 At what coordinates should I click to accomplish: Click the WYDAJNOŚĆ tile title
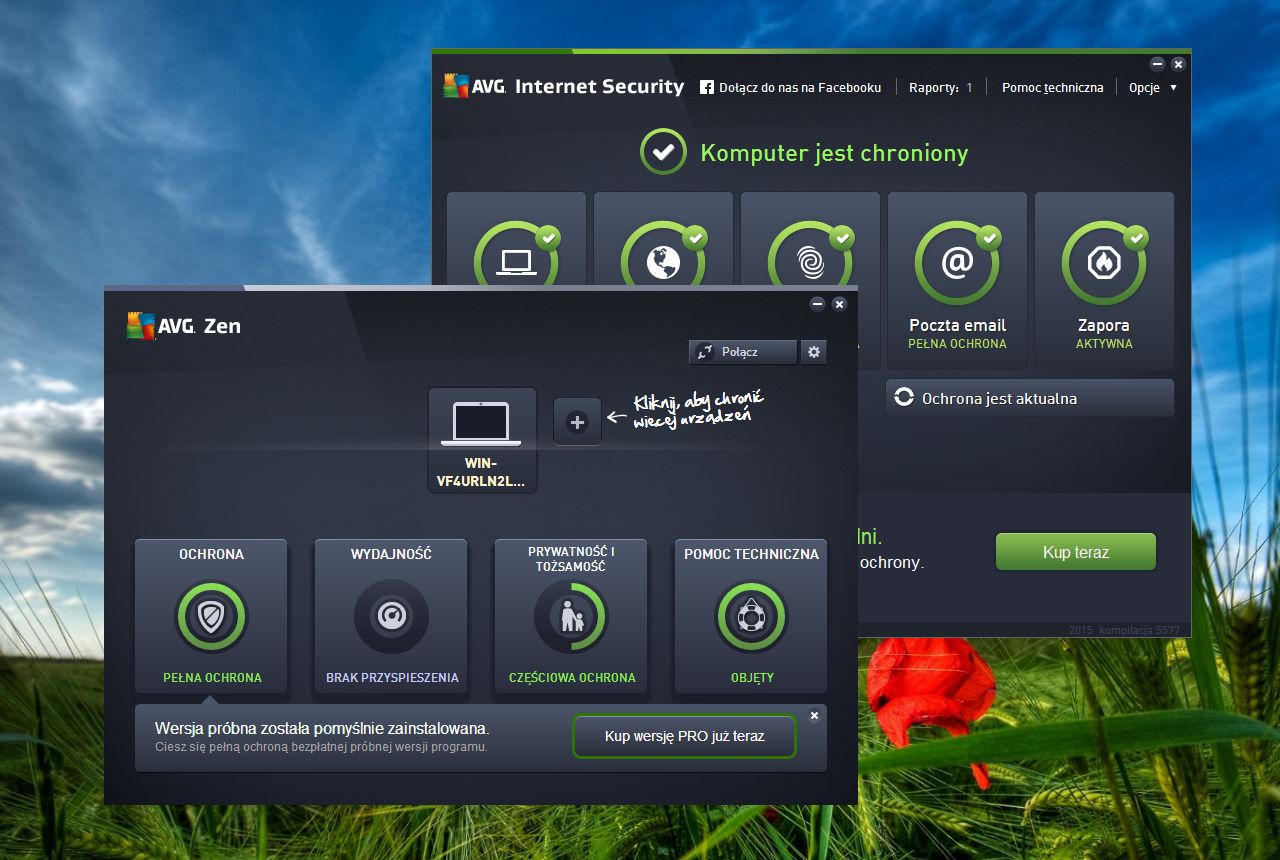point(391,554)
